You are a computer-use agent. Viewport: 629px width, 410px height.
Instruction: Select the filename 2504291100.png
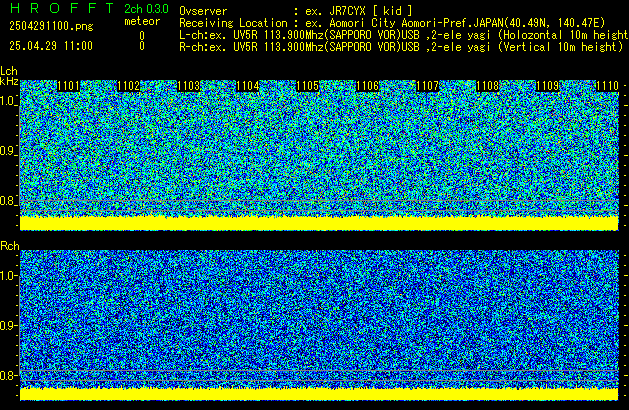pos(51,26)
